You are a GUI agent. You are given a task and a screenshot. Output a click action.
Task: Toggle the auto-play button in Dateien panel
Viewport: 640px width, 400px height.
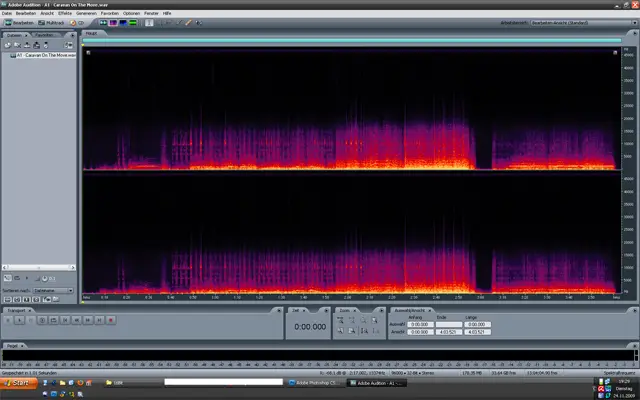pyautogui.click(x=8, y=278)
